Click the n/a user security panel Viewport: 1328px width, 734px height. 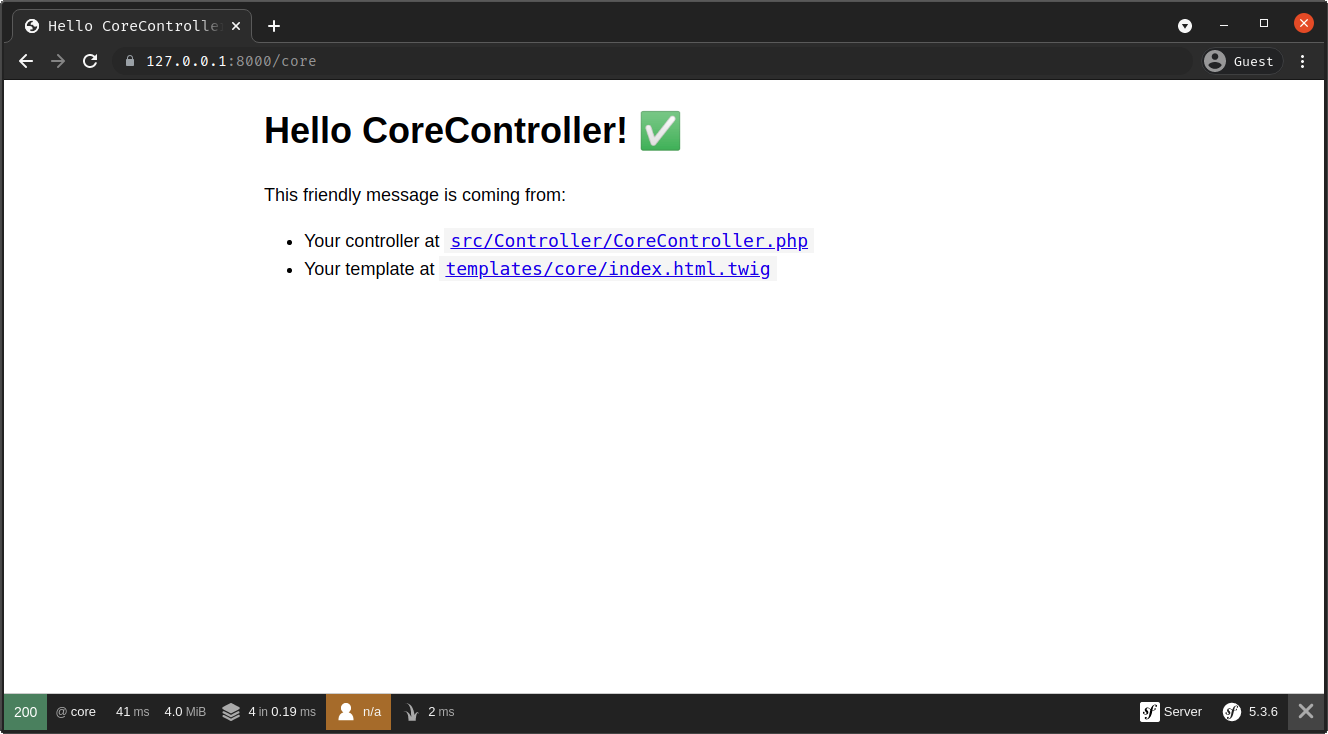(358, 712)
